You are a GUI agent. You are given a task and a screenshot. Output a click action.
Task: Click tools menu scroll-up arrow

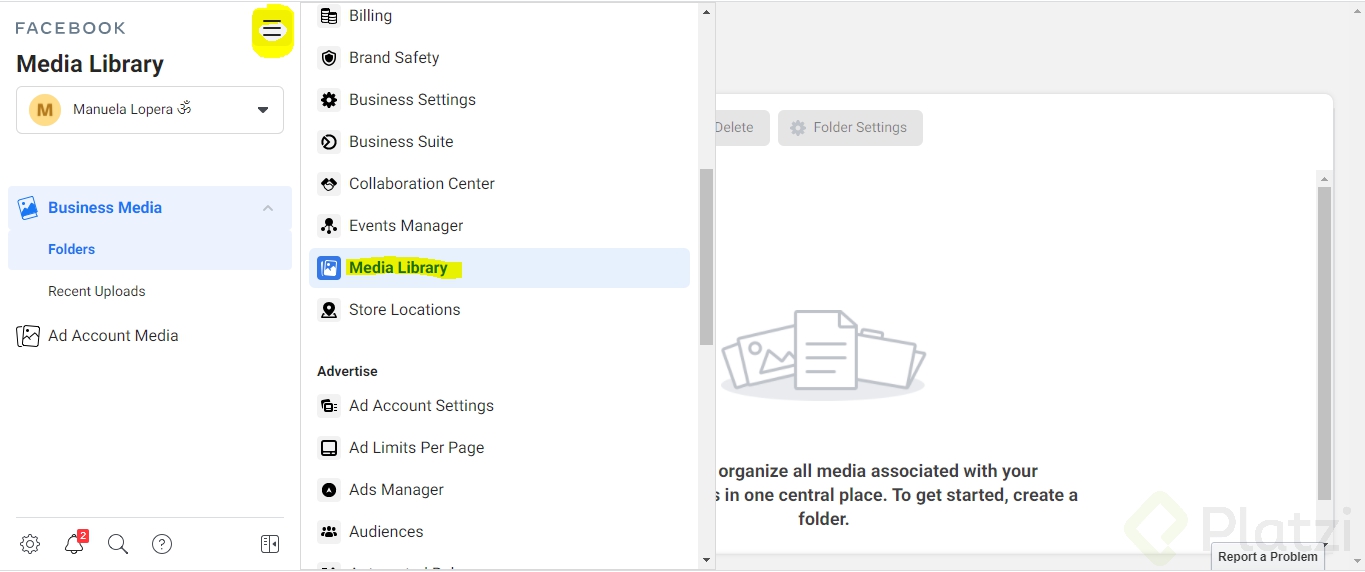click(706, 12)
